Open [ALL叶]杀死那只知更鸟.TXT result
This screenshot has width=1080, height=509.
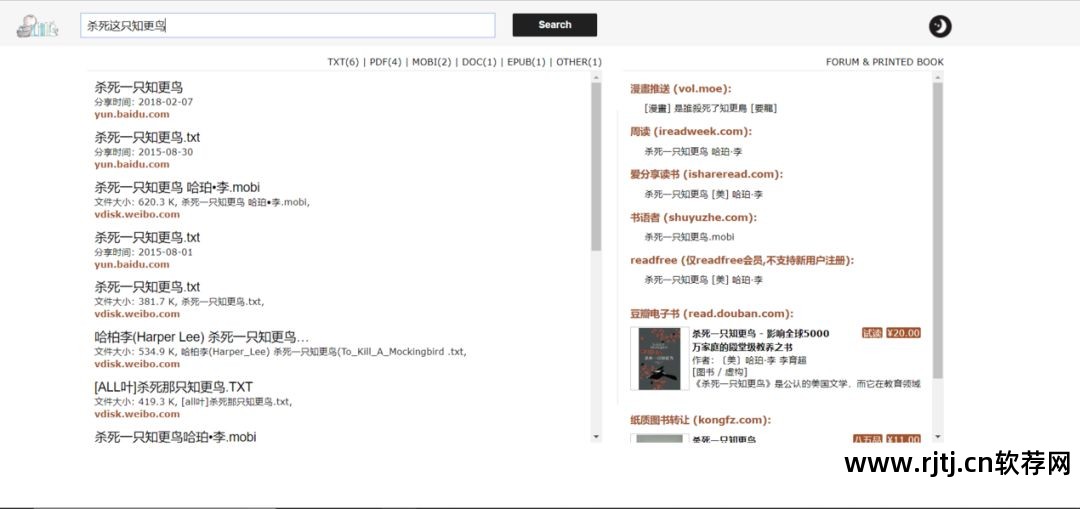pos(173,386)
